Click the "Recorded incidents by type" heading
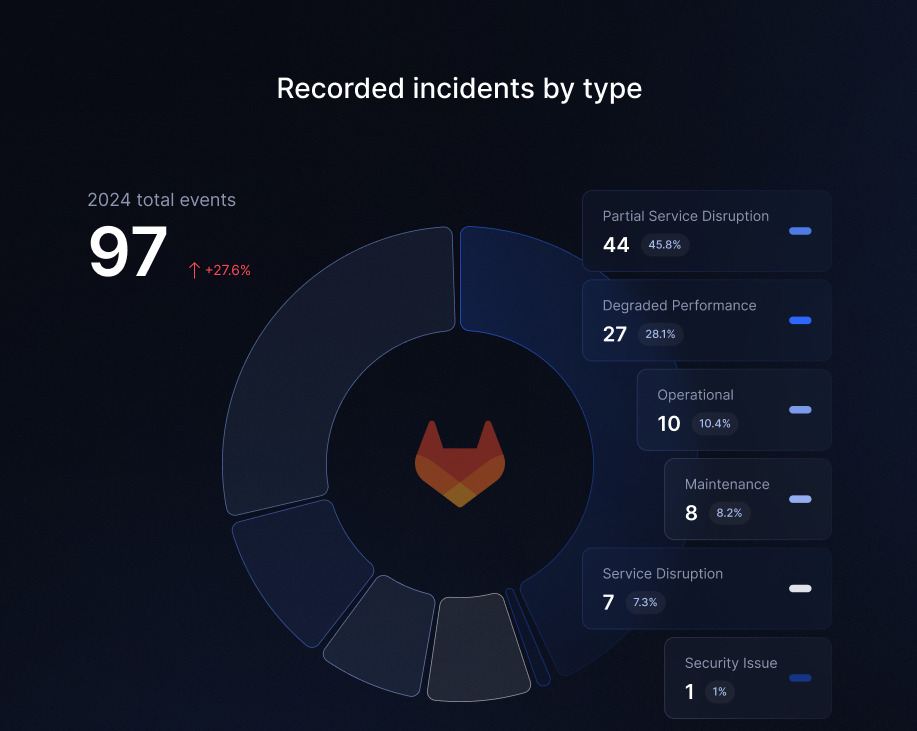 [459, 89]
